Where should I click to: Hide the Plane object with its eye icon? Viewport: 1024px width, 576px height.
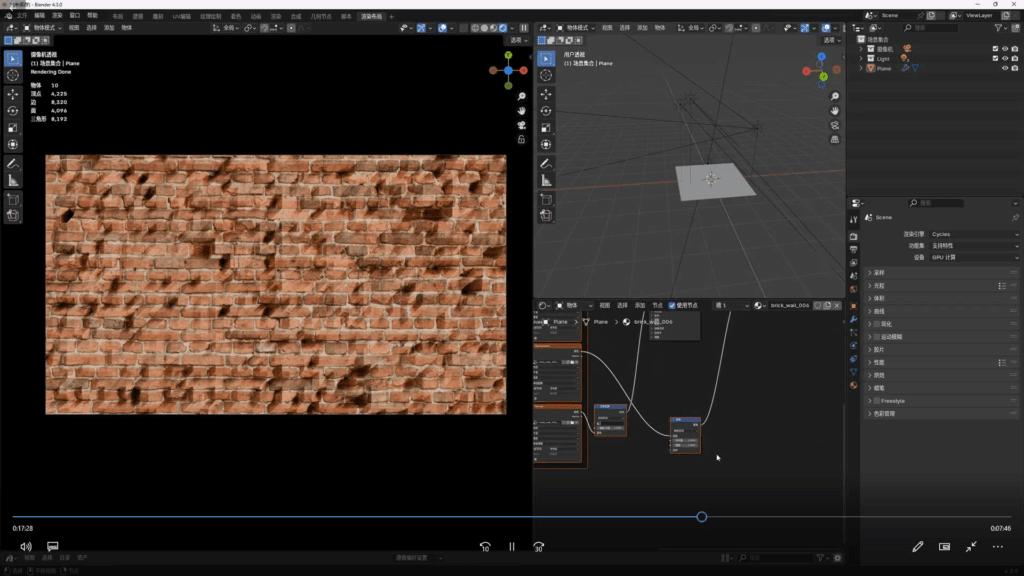click(x=1004, y=68)
